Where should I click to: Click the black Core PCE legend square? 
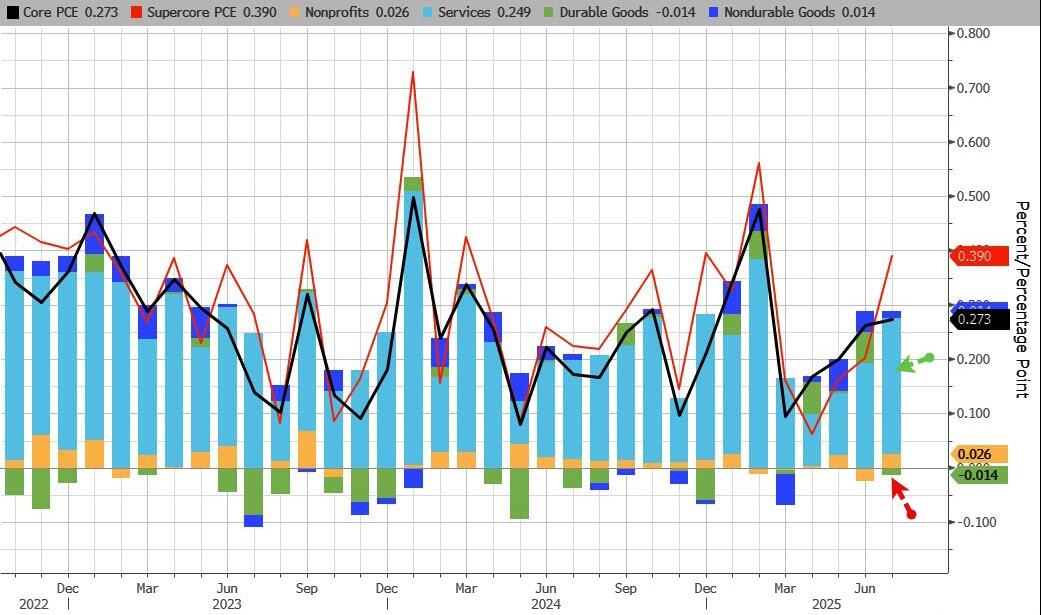coord(12,12)
